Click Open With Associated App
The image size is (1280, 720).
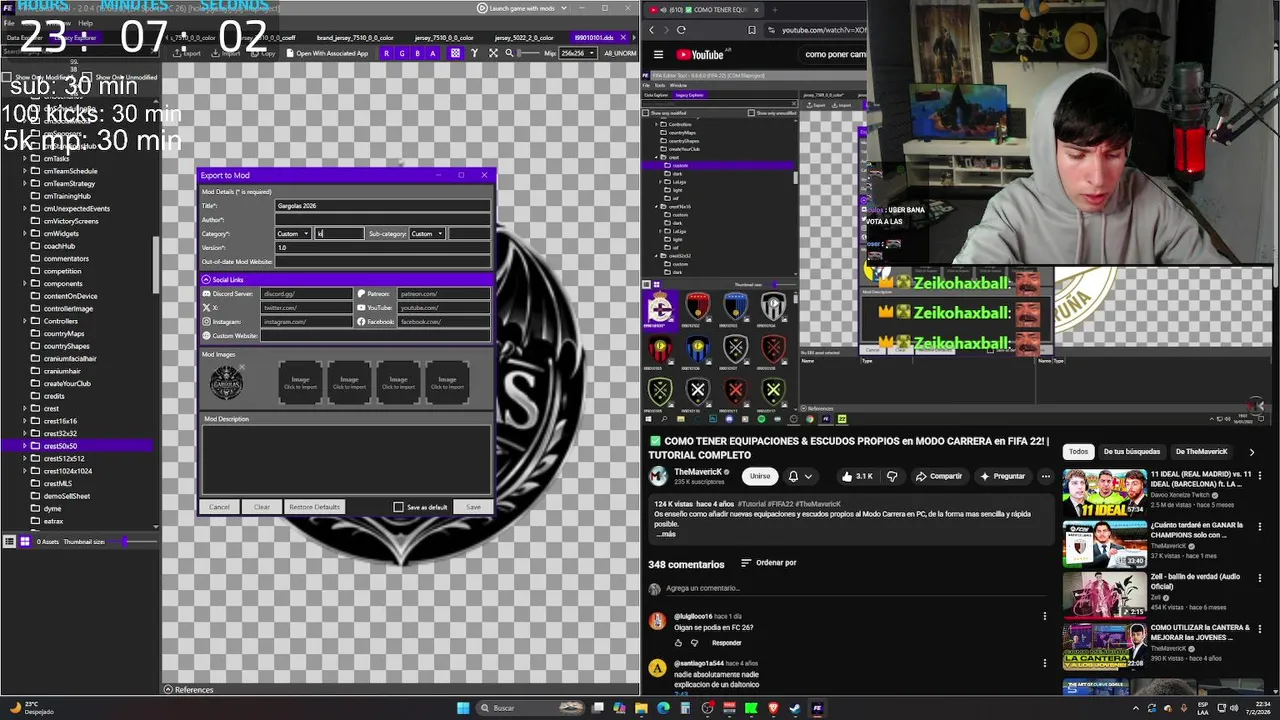pos(327,53)
